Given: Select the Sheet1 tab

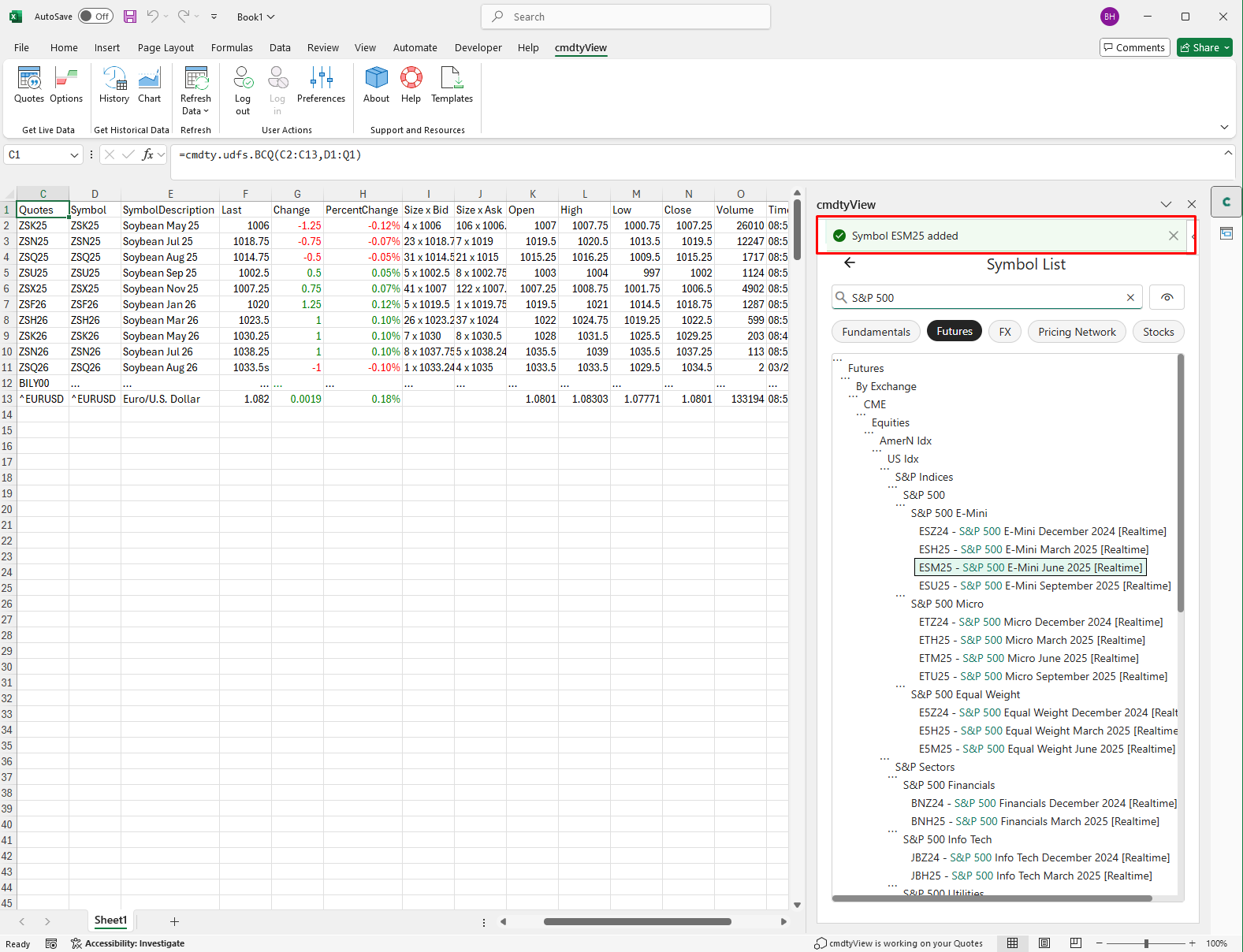Looking at the screenshot, I should click(110, 920).
